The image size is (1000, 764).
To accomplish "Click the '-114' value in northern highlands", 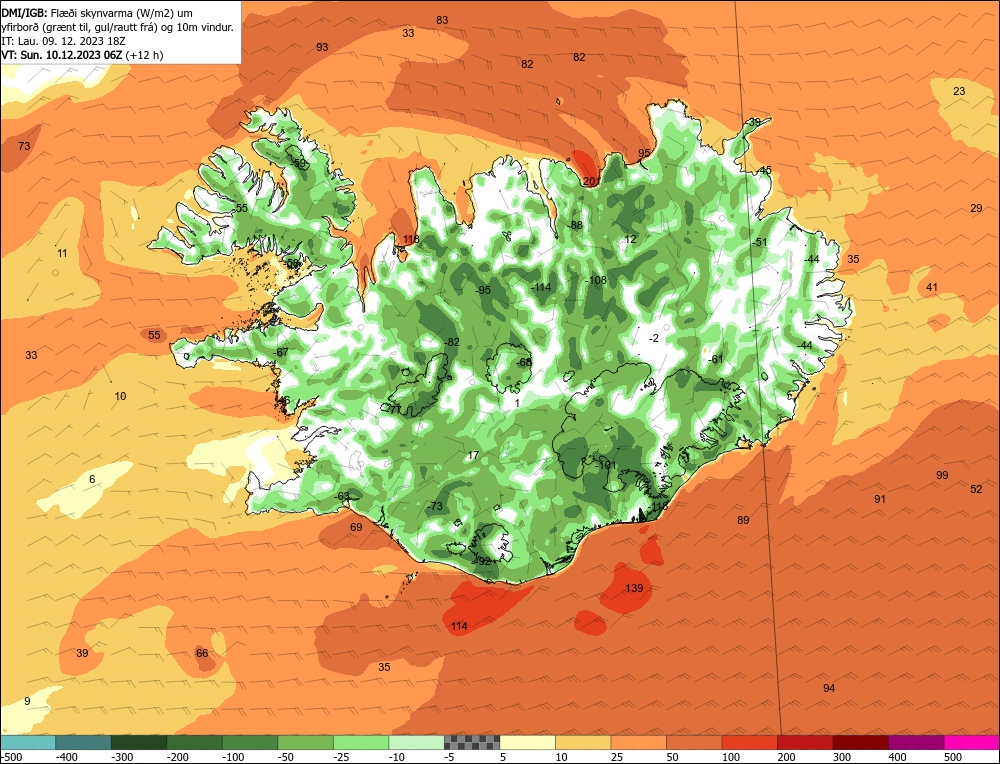I will pos(541,287).
